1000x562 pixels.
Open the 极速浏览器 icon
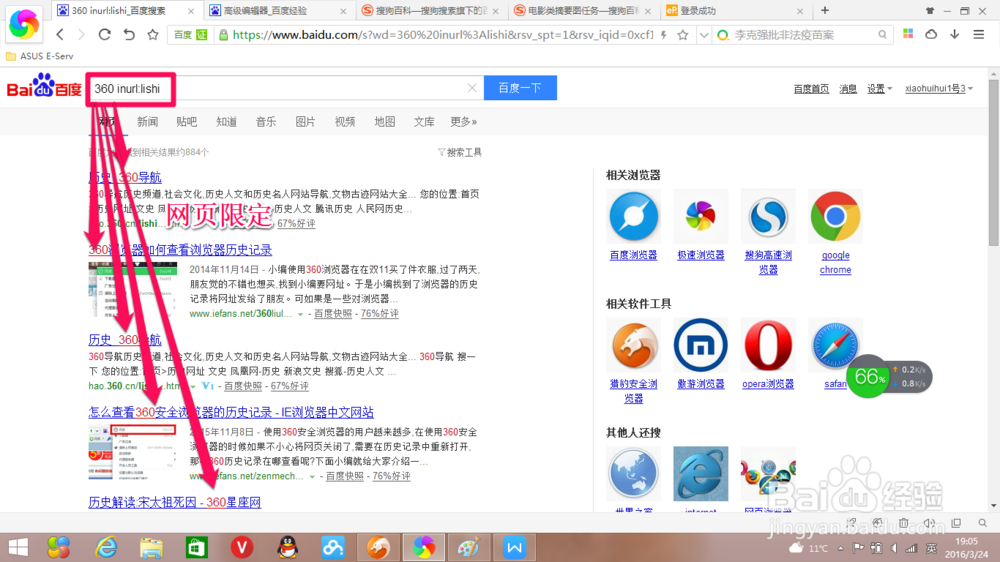coord(700,217)
